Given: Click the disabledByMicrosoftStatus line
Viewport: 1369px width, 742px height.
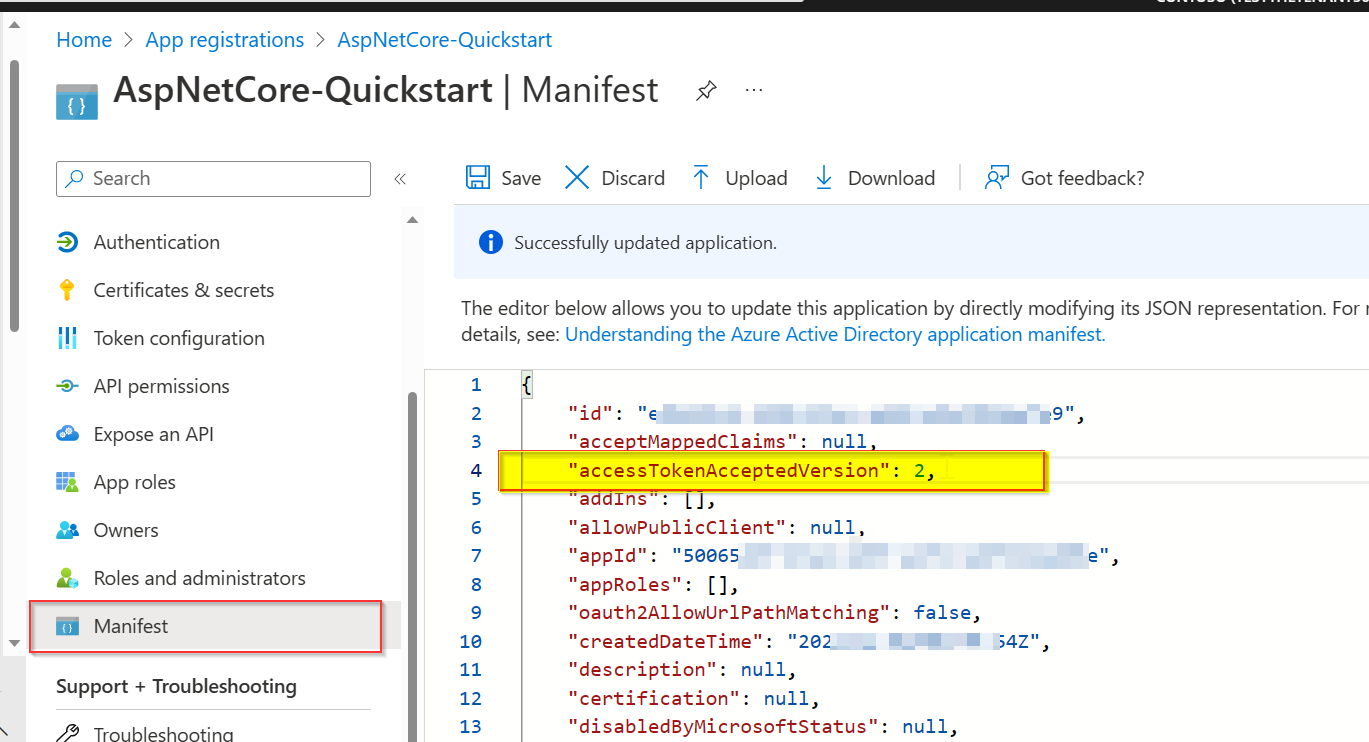Looking at the screenshot, I should 763,726.
